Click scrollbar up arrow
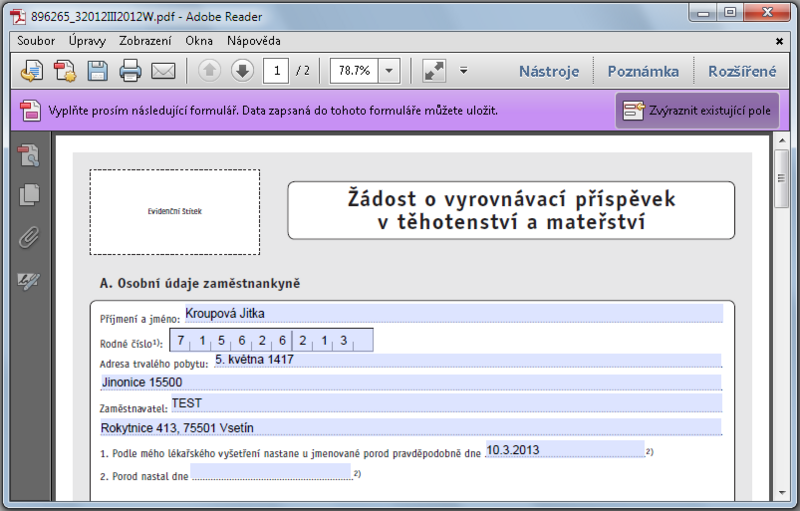800x511 pixels. (x=782, y=140)
